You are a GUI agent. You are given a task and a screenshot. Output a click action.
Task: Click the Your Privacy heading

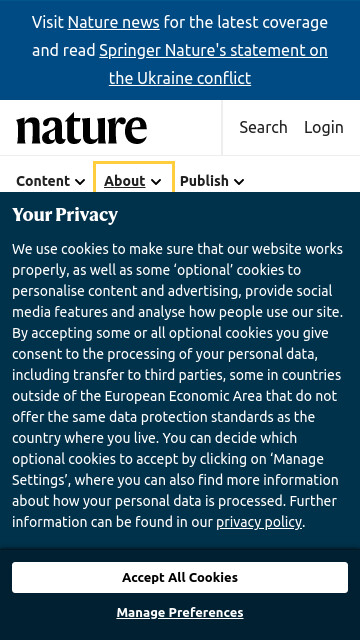(65, 215)
